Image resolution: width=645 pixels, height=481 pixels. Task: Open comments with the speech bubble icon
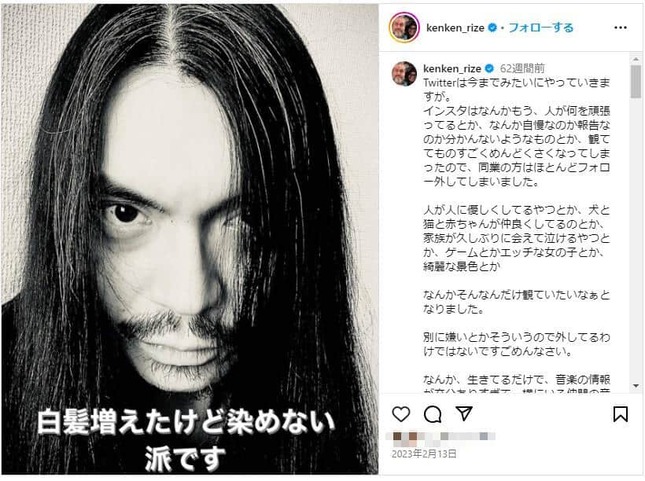click(x=433, y=414)
